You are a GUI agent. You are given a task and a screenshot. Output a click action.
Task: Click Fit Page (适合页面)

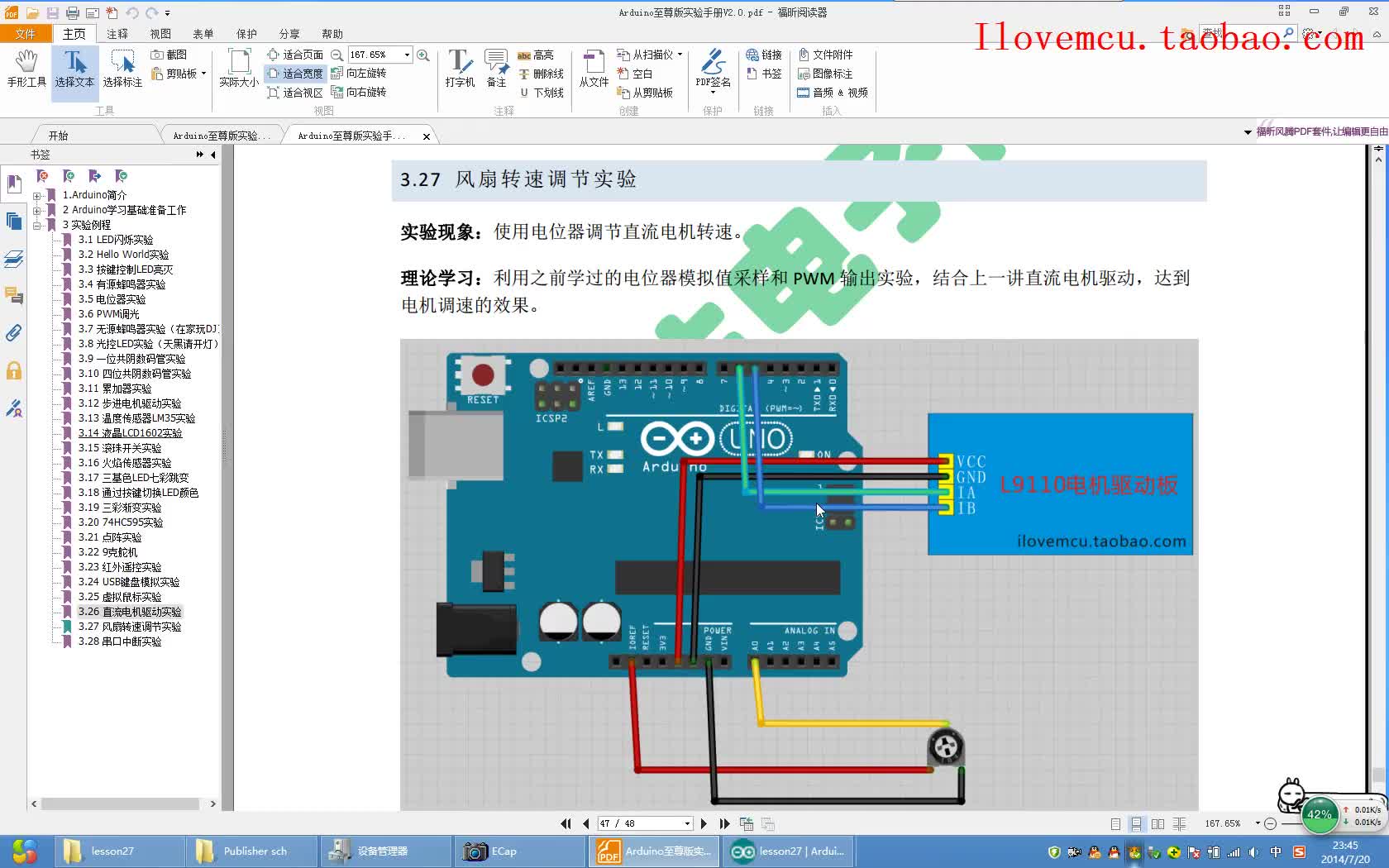(295, 55)
